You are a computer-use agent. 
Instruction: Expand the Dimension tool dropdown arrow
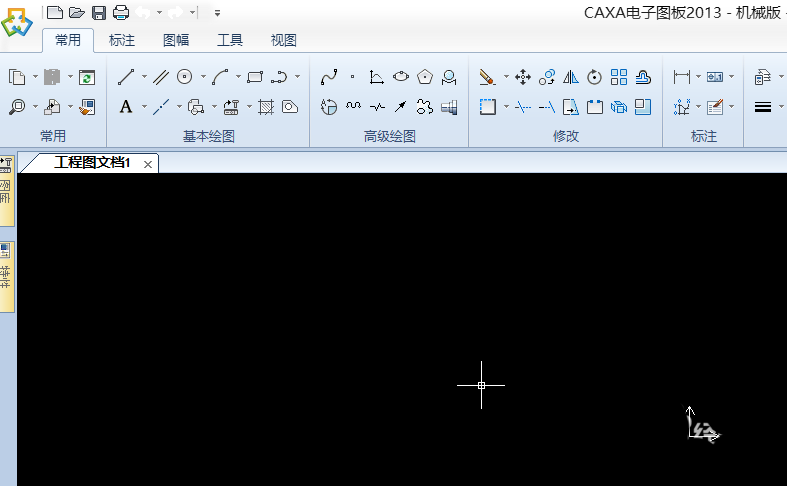(x=698, y=77)
